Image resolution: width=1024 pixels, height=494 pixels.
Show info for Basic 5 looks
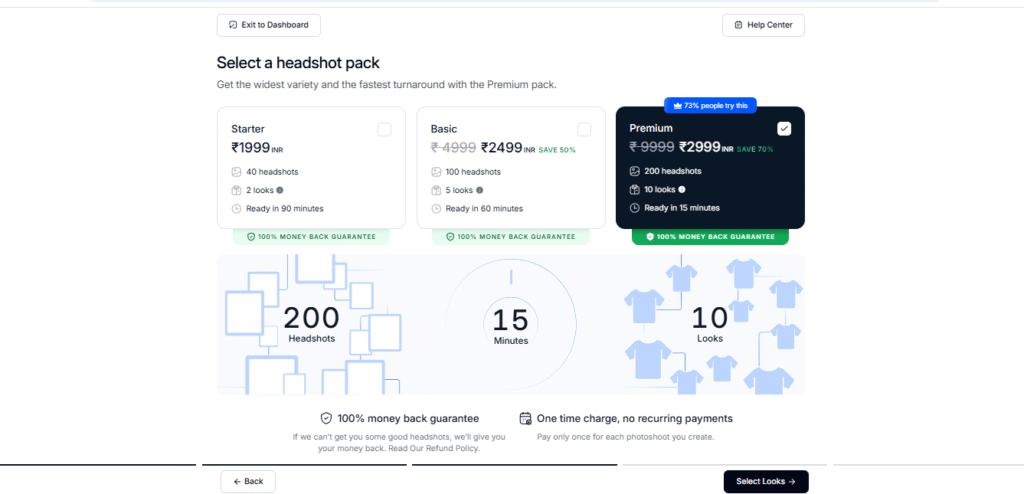pos(479,190)
